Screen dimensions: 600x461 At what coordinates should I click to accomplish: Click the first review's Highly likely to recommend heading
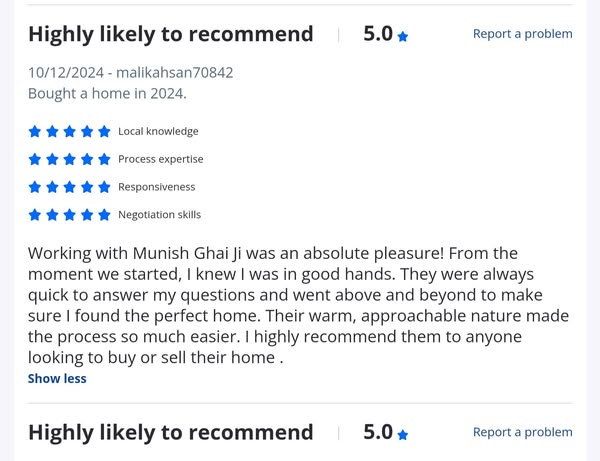(x=170, y=33)
